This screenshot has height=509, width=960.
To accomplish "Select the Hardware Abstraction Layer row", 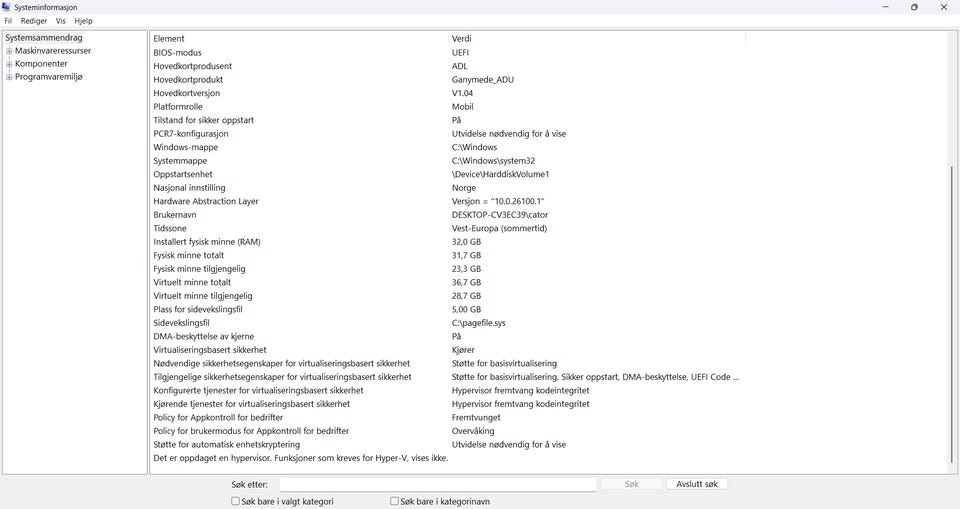I will pyautogui.click(x=446, y=201).
